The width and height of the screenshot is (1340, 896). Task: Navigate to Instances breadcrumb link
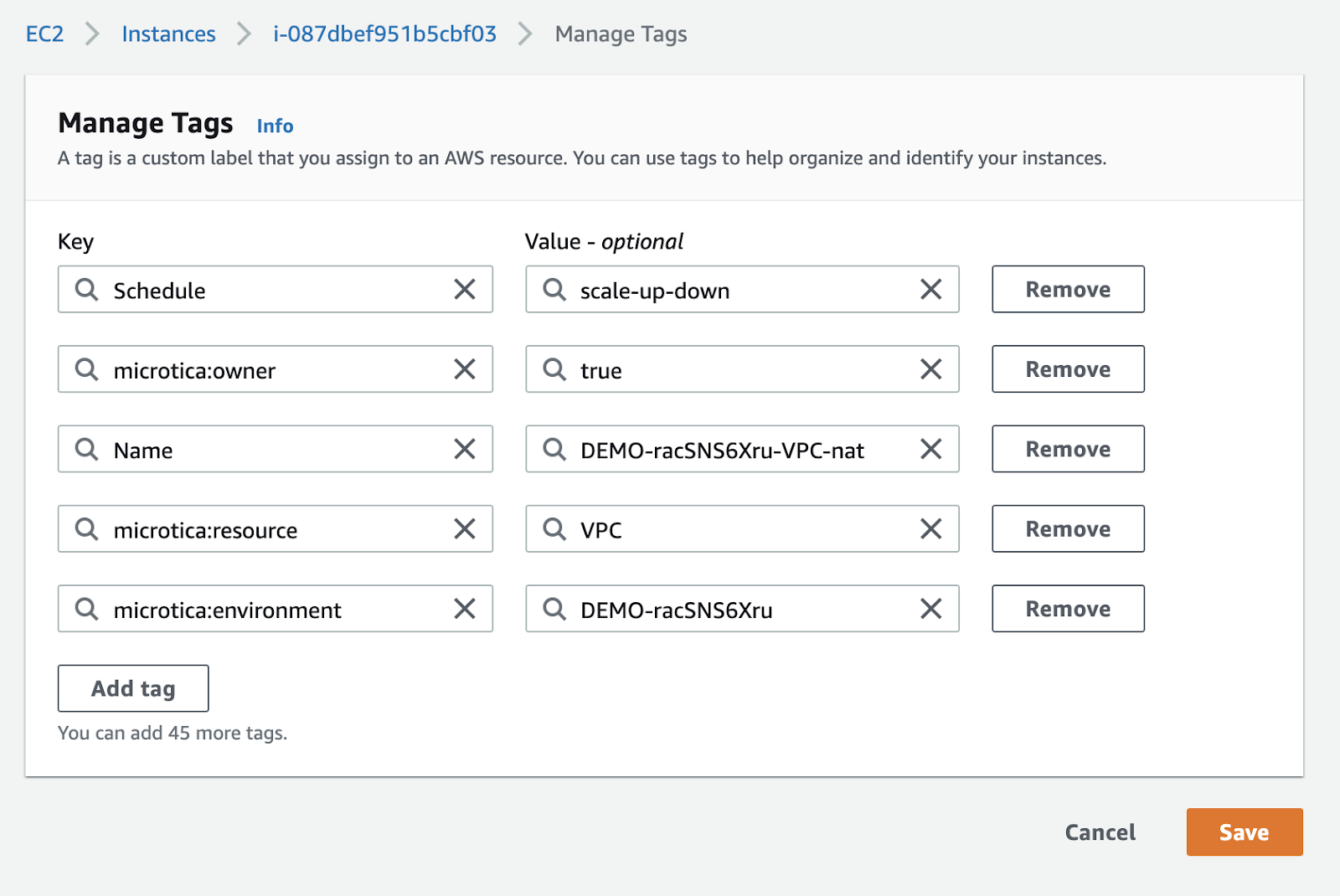(168, 34)
